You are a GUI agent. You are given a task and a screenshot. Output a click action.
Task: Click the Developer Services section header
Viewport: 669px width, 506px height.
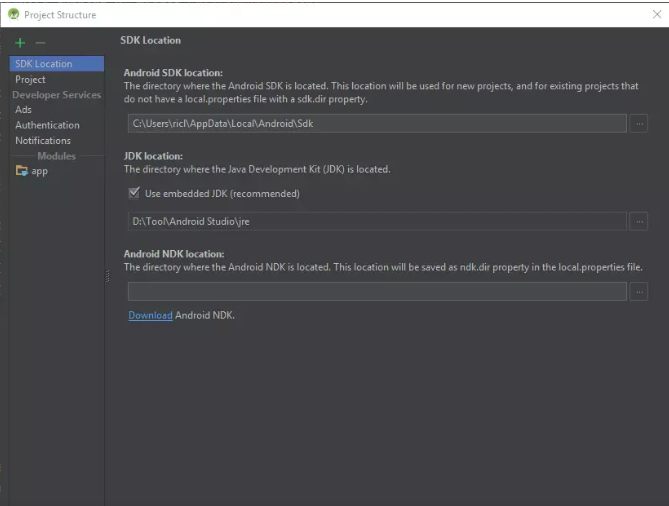coord(56,95)
